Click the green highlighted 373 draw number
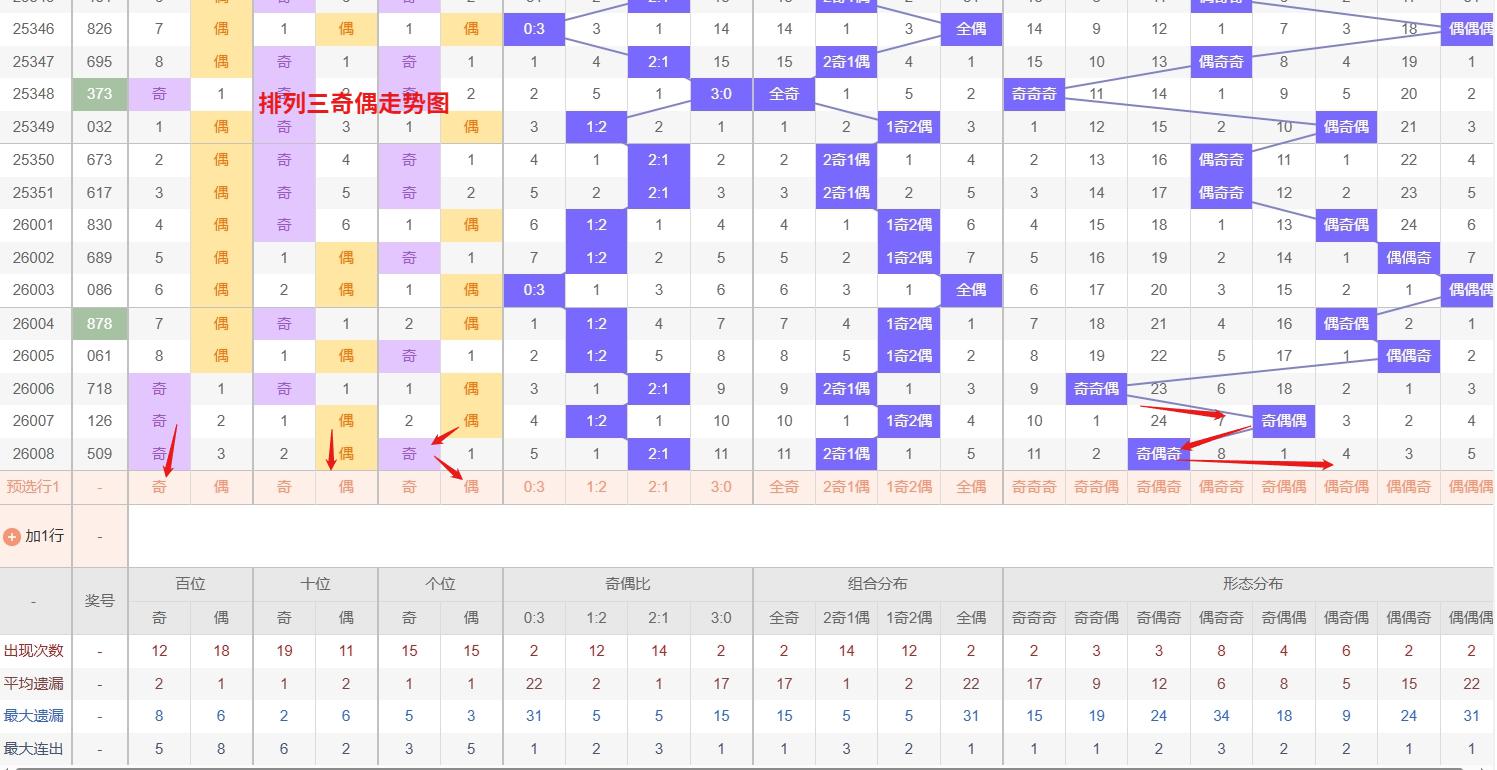1497x770 pixels. tap(100, 94)
